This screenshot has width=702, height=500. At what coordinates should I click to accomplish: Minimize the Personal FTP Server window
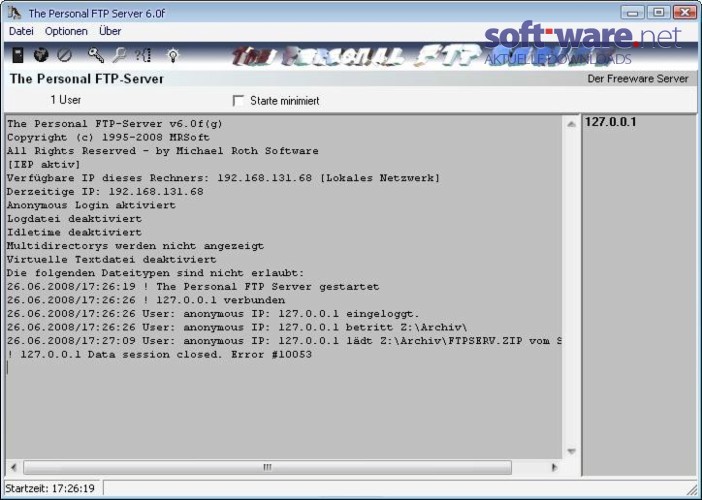pos(632,13)
